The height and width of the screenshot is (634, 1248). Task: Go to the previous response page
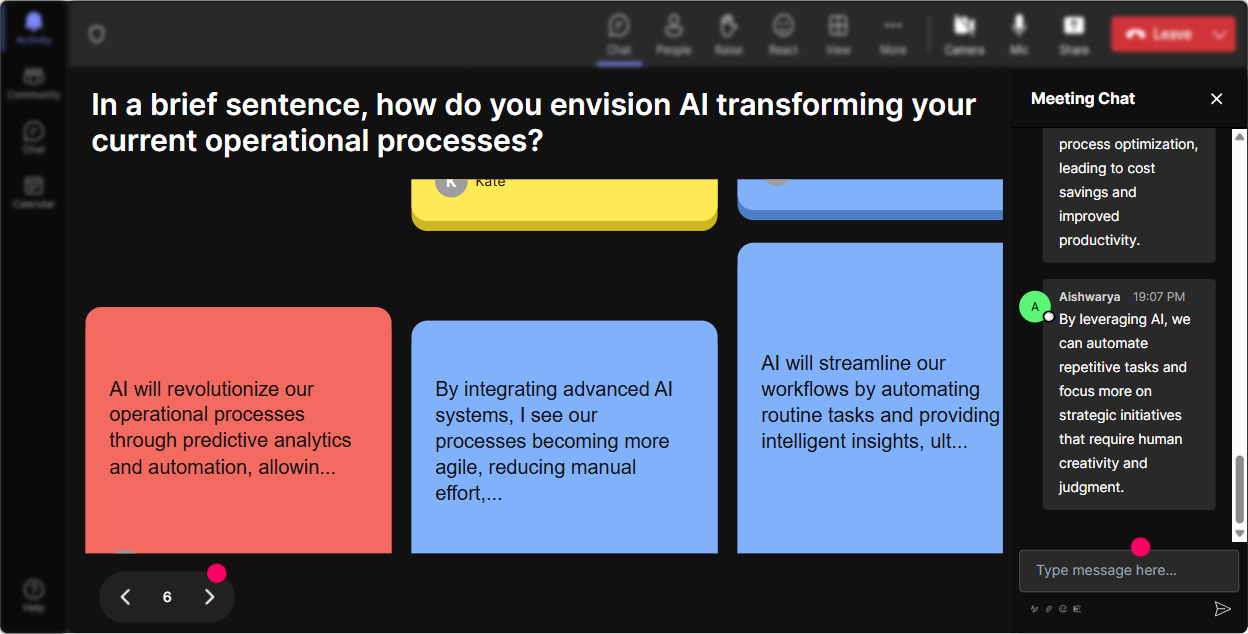126,597
